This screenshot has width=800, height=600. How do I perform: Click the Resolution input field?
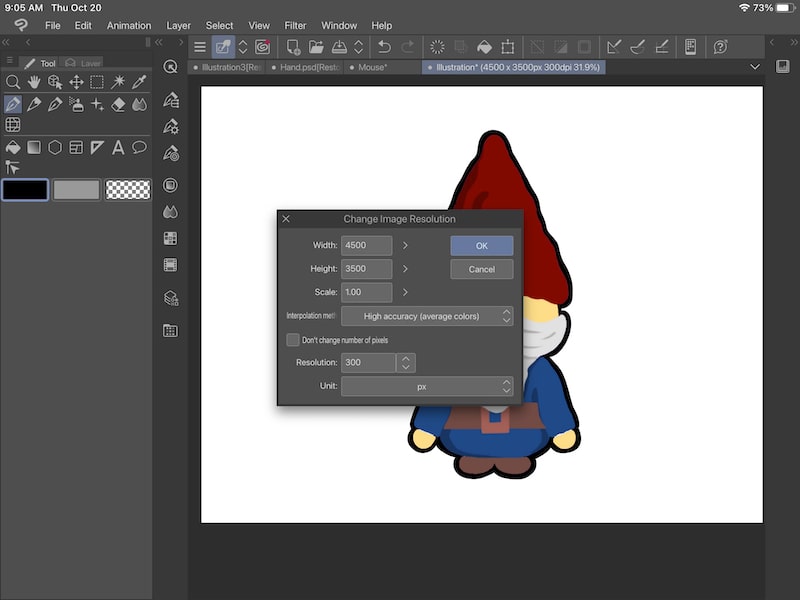(369, 362)
